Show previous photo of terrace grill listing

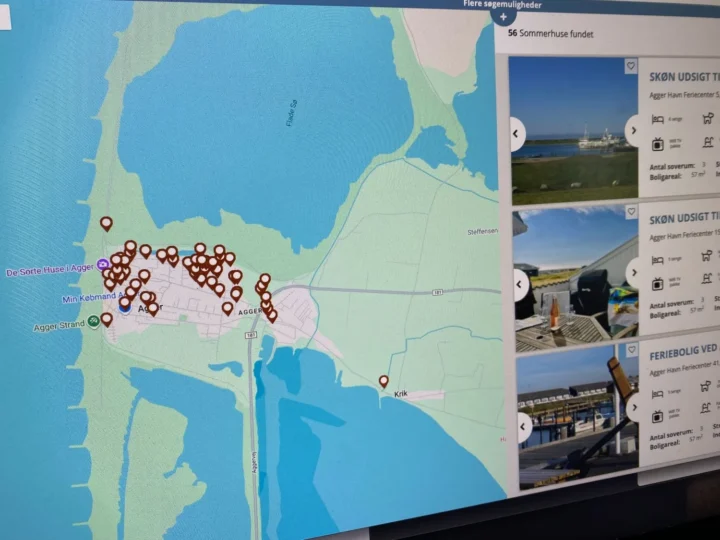[519, 285]
